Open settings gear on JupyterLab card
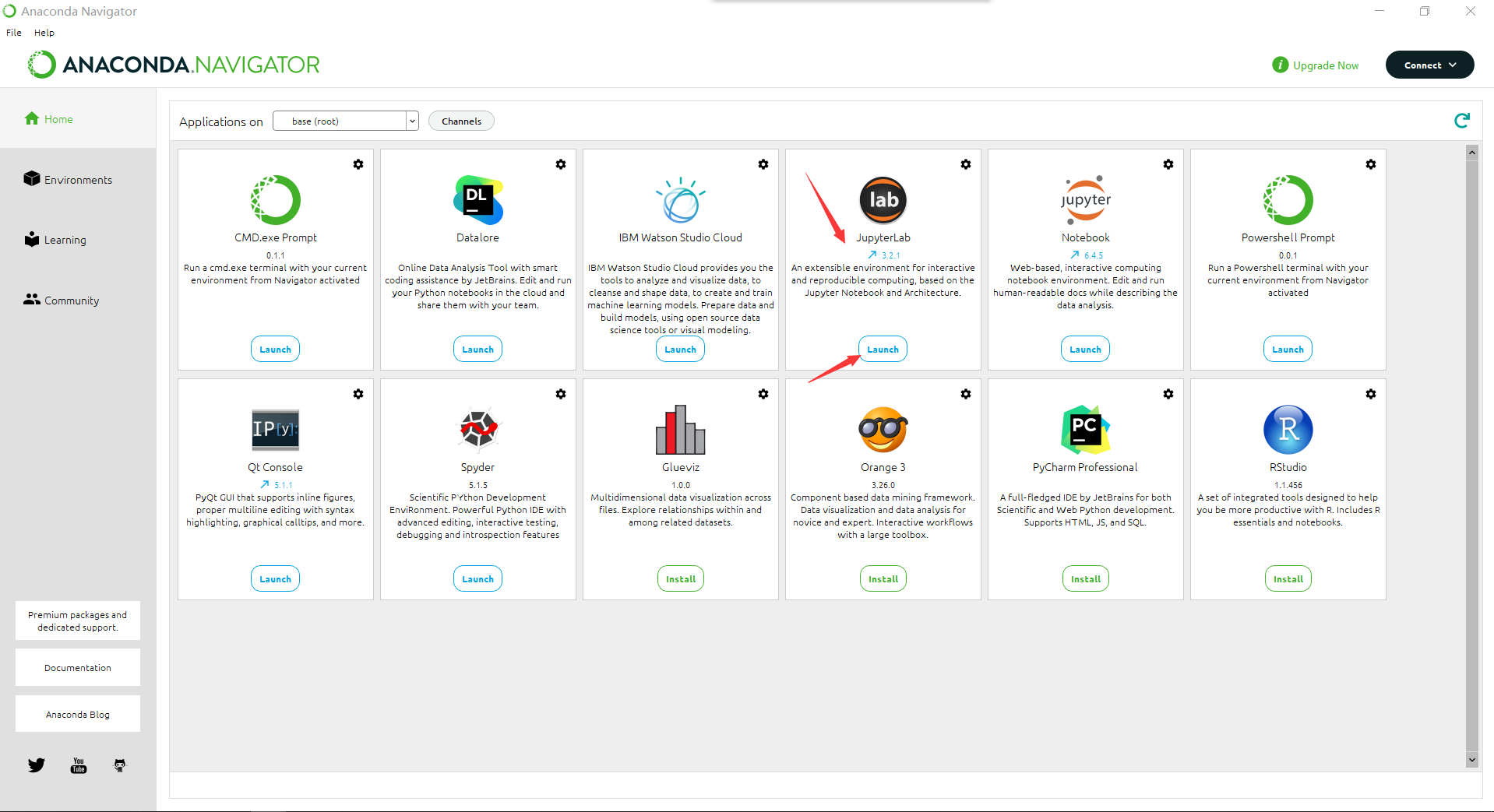1494x812 pixels. 966,164
